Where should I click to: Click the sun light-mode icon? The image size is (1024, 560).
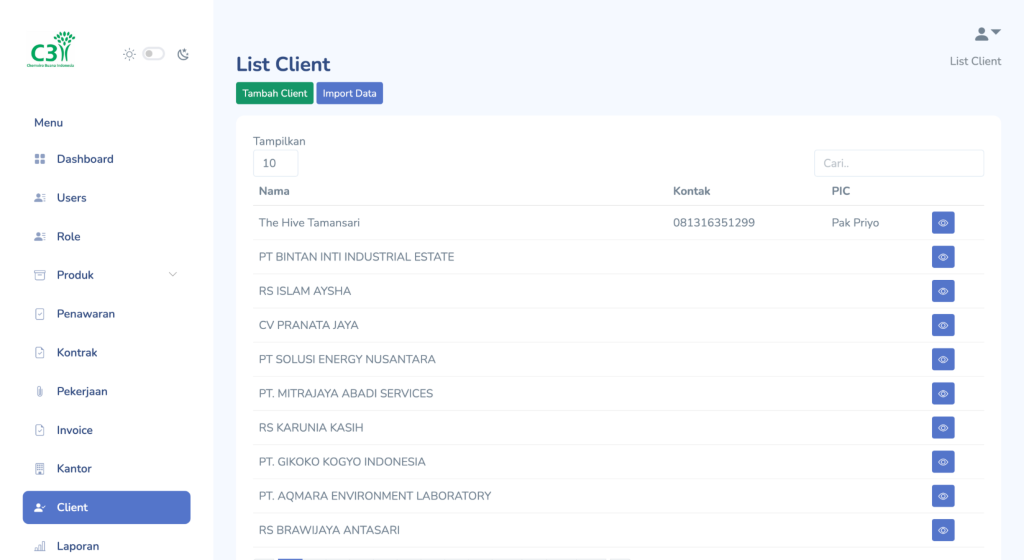[x=129, y=54]
